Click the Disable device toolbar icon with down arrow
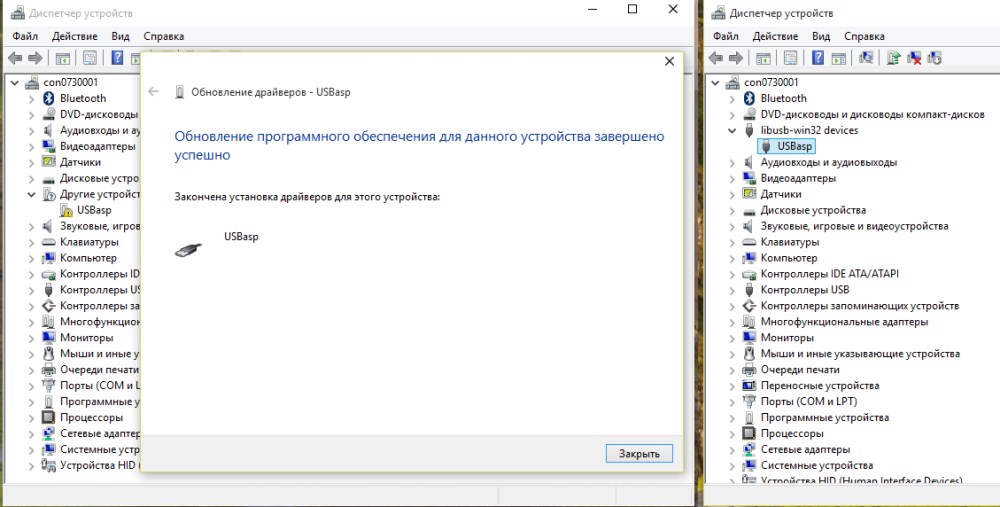 click(934, 58)
